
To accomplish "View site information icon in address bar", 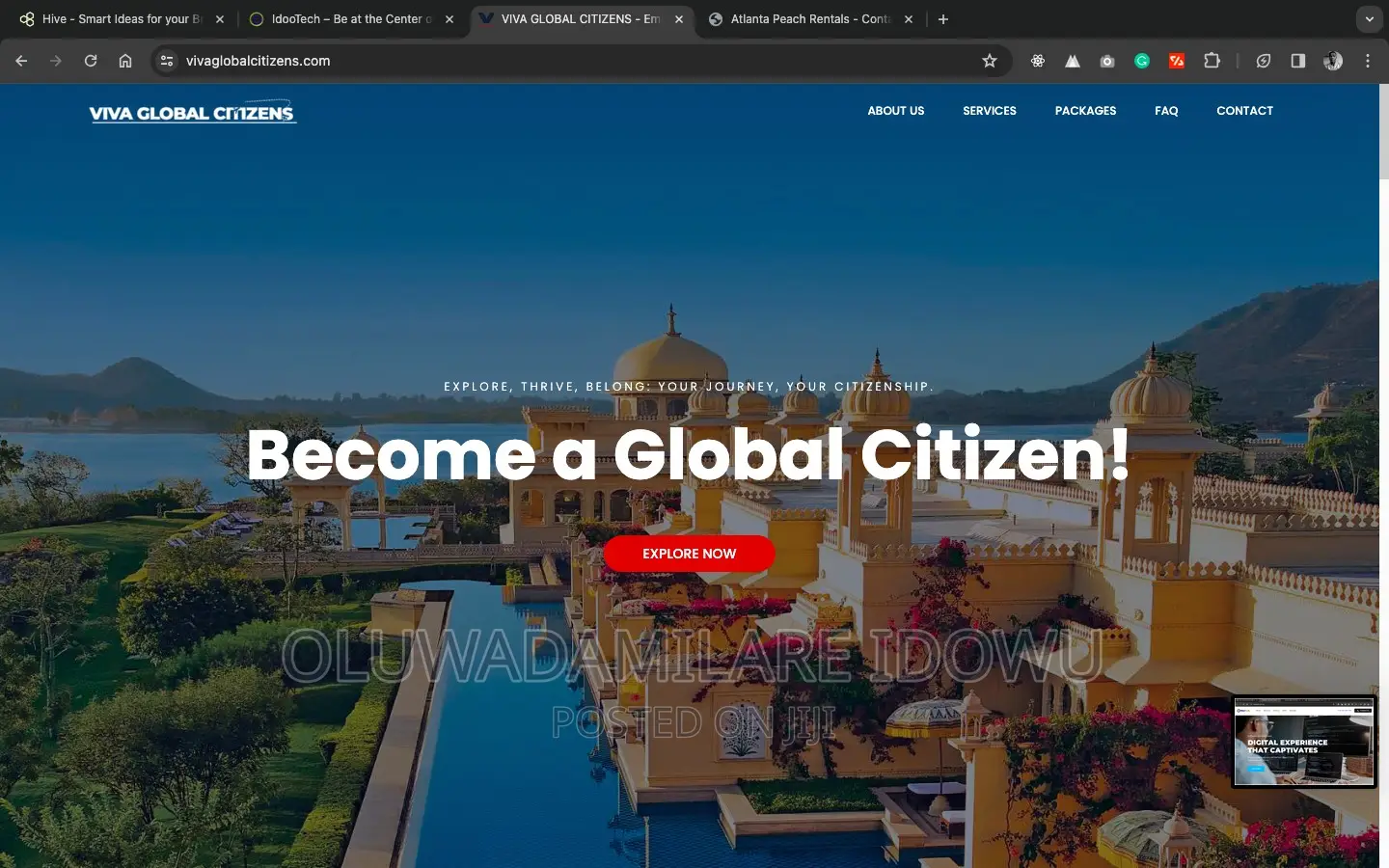I will 167,61.
